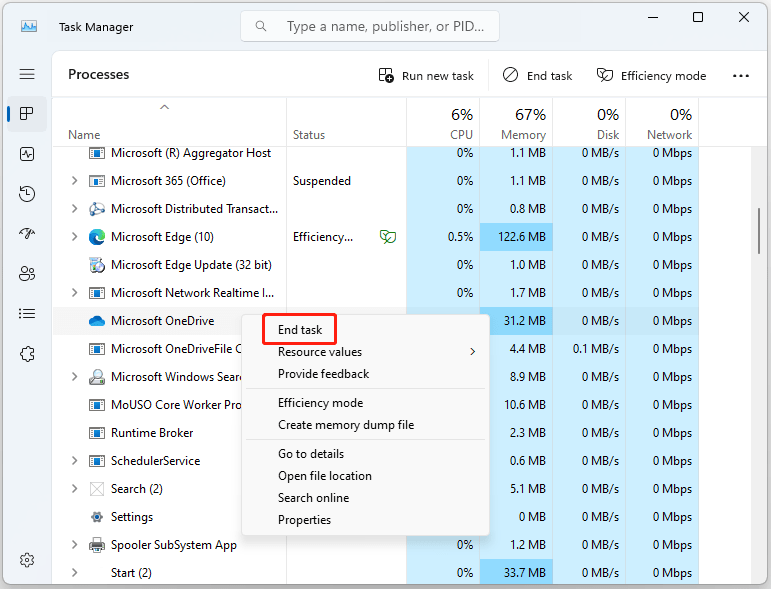
Task: Click the Edge efficiency mode leaf icon
Action: pyautogui.click(x=388, y=237)
